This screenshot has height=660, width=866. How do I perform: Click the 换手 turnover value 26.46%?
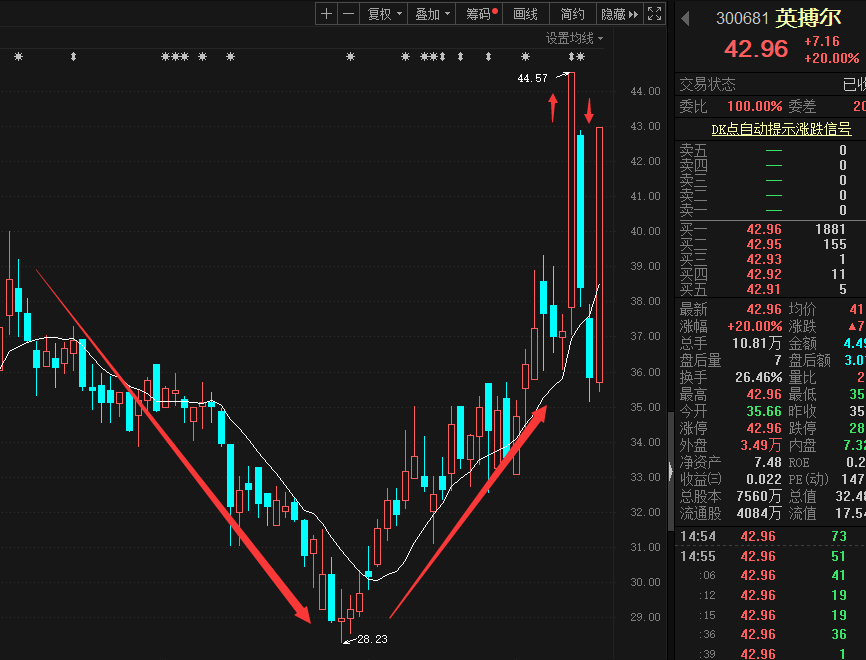click(x=758, y=378)
